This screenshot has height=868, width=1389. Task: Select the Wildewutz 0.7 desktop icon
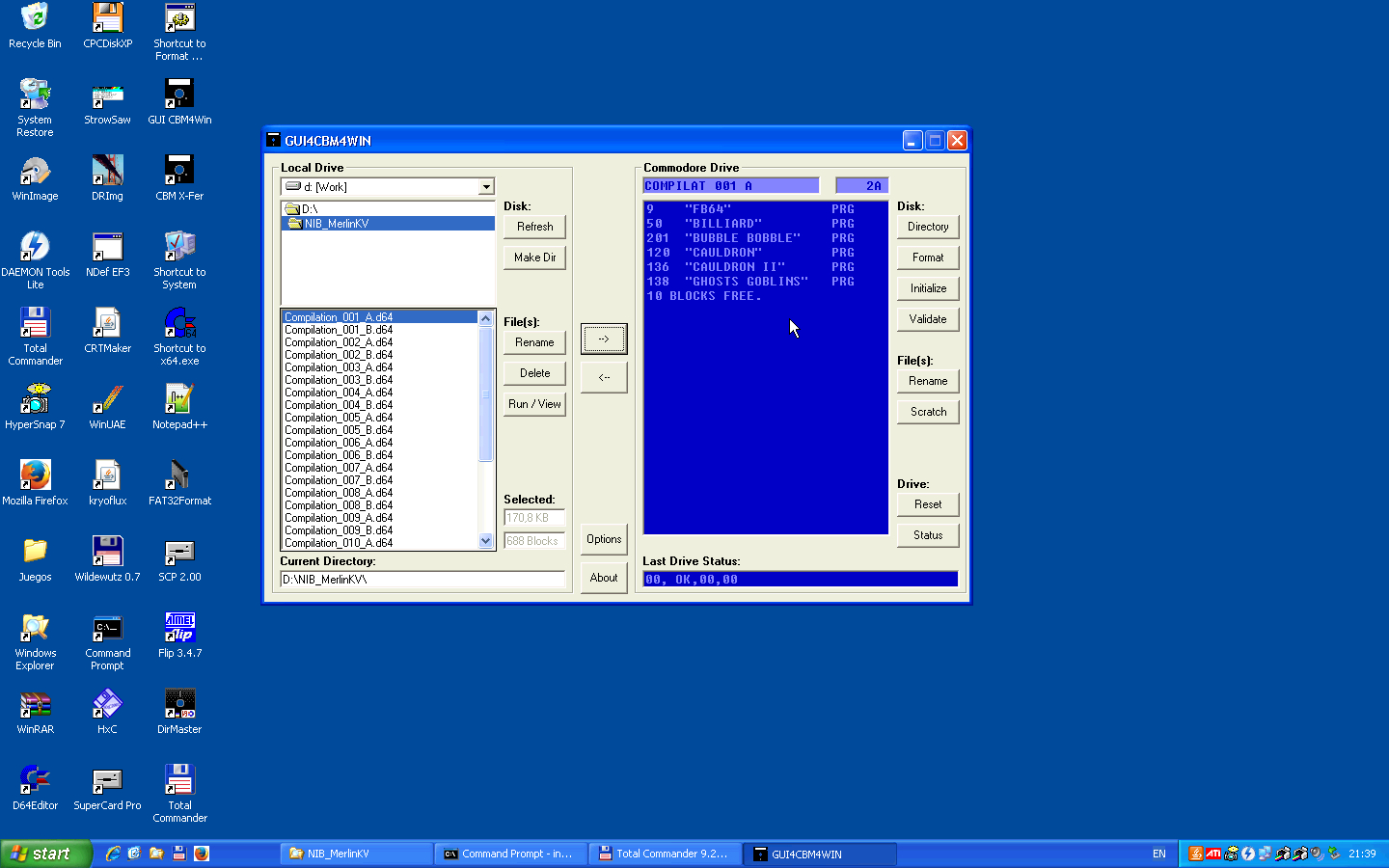coord(107,559)
